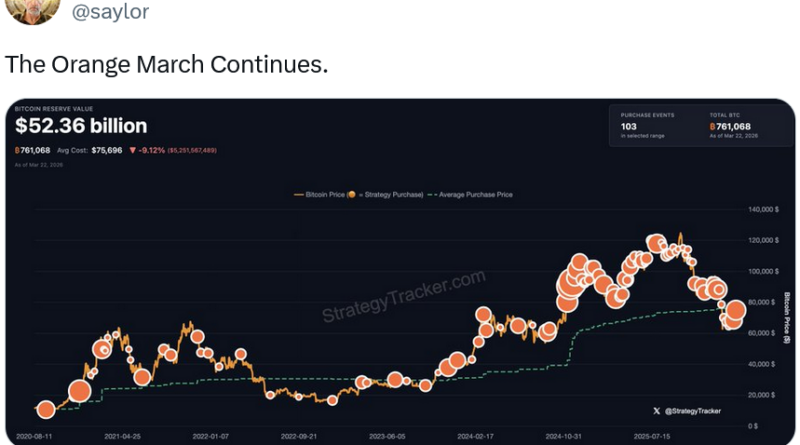Image resolution: width=800 pixels, height=445 pixels.
Task: Click the StrategyTracker.com watermark
Action: [x=403, y=297]
